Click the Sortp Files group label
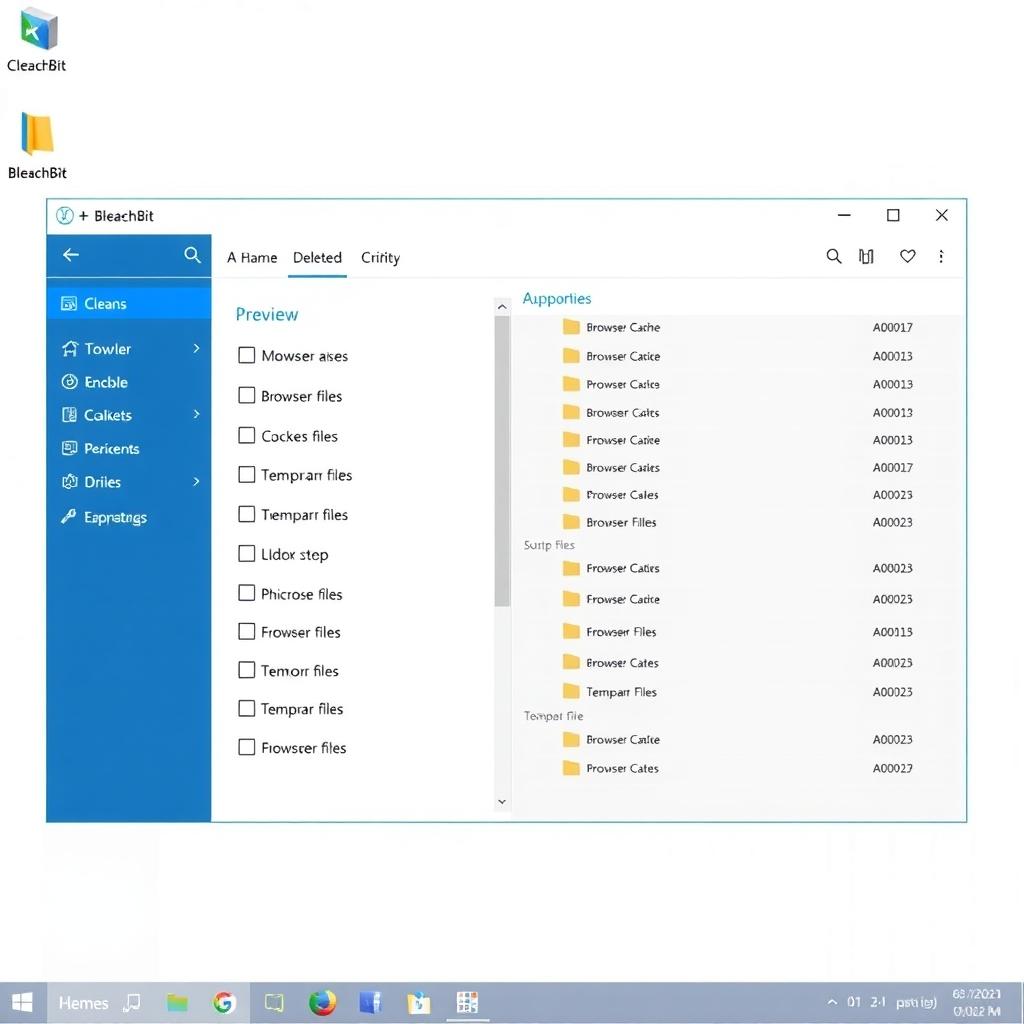The height and width of the screenshot is (1024, 1024). point(549,545)
